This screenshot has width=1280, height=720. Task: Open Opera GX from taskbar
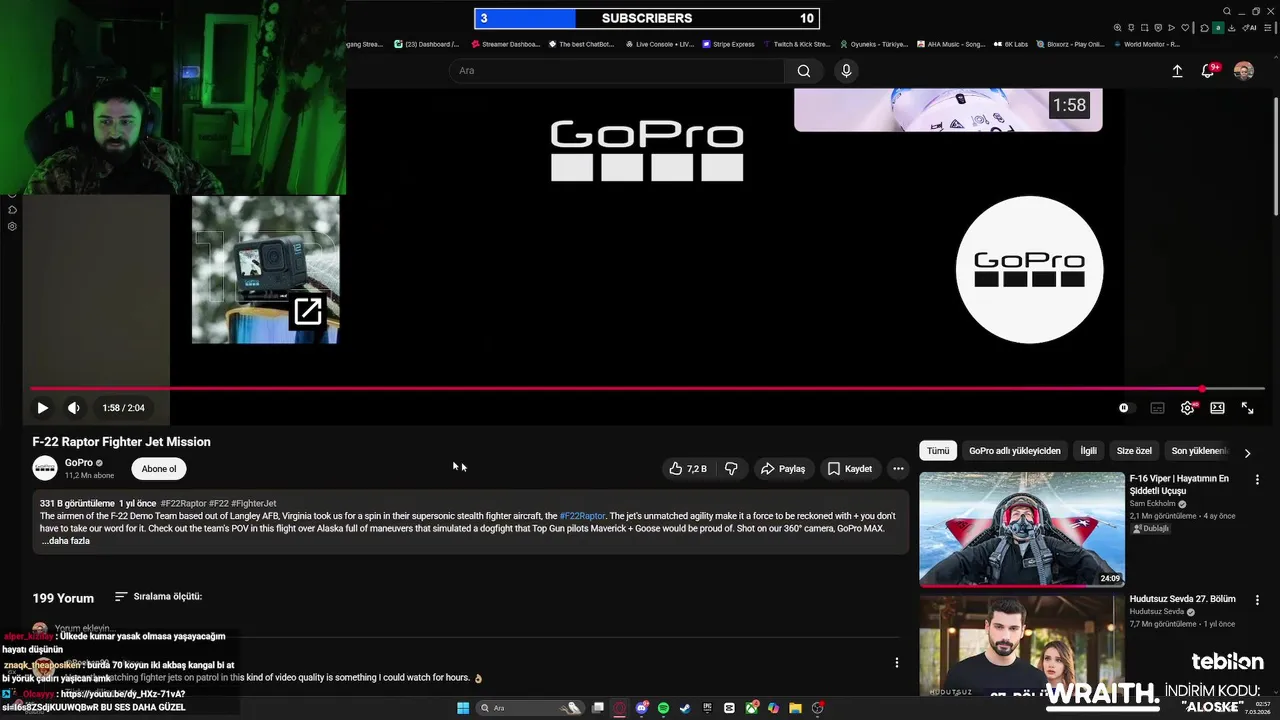[620, 708]
